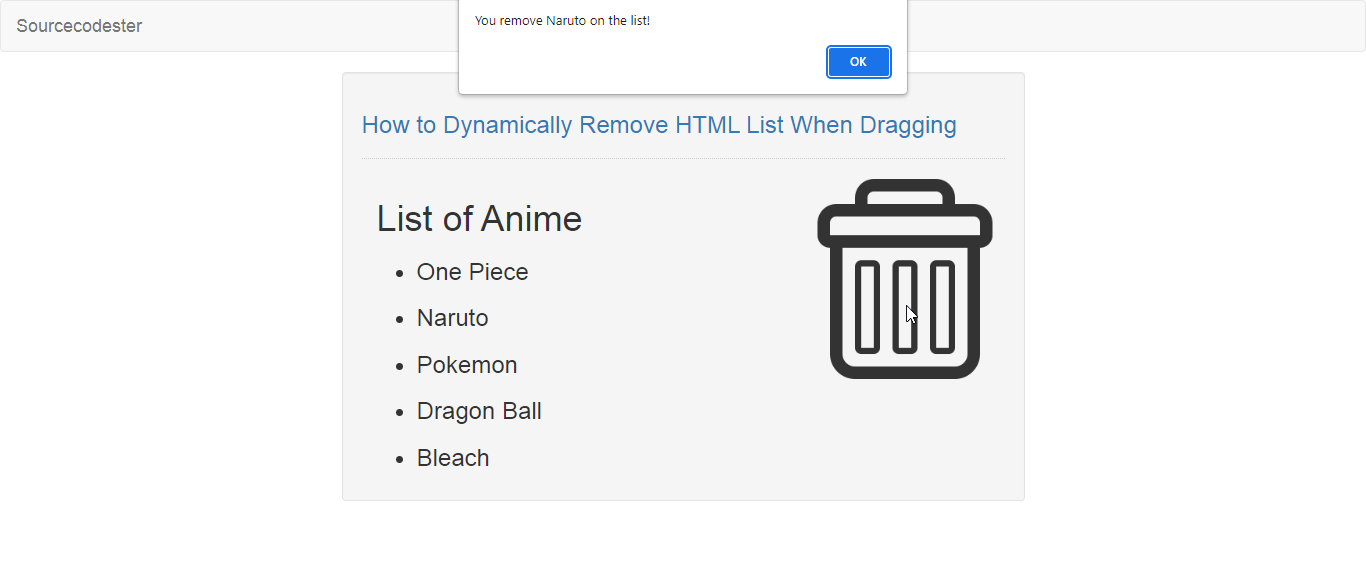1366x561 pixels.
Task: Click the middle slot of the trash bin
Action: (x=905, y=307)
